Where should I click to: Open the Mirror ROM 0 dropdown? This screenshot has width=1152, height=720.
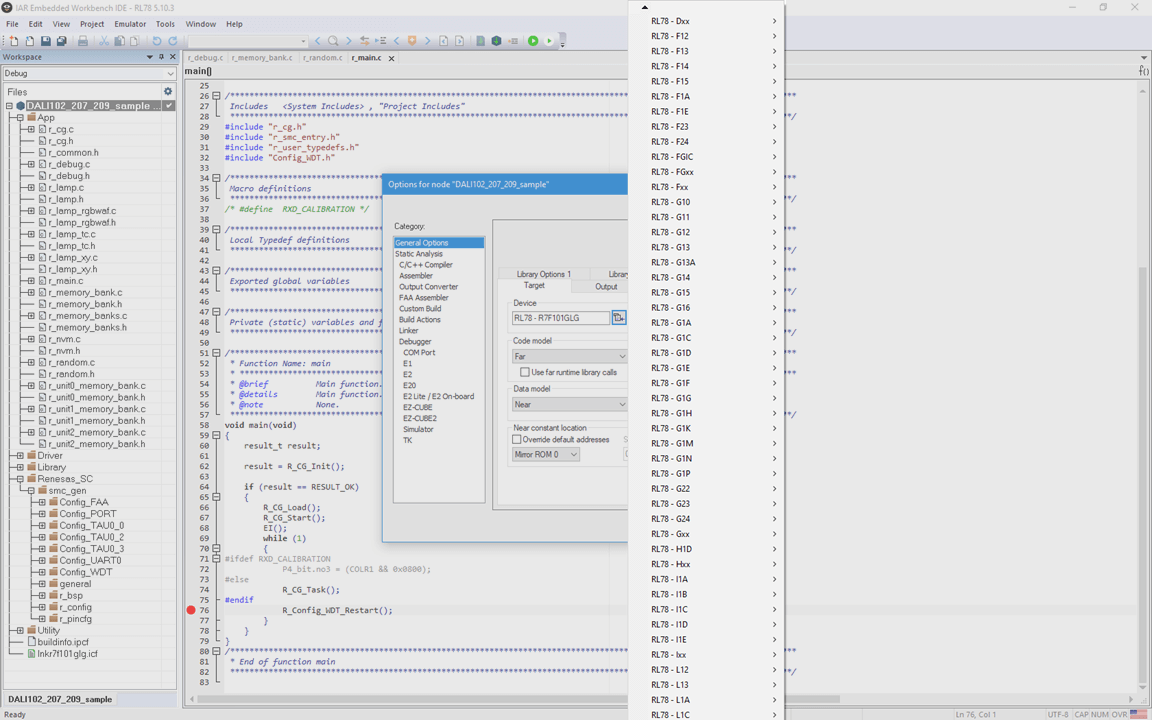[546, 455]
